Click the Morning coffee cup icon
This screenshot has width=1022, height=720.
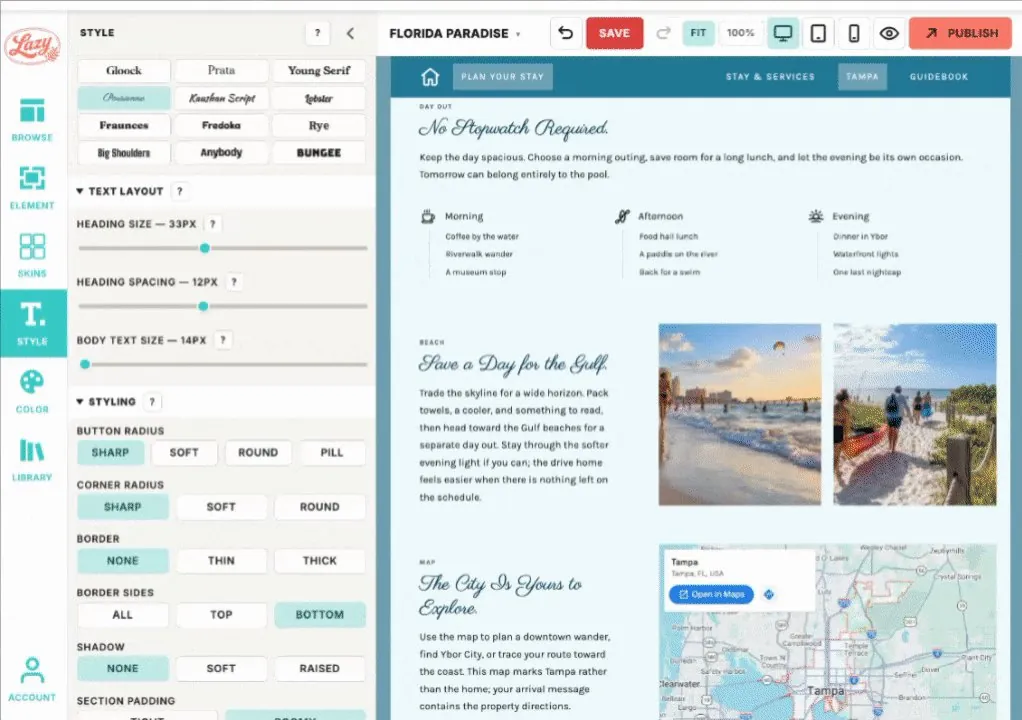(428, 216)
